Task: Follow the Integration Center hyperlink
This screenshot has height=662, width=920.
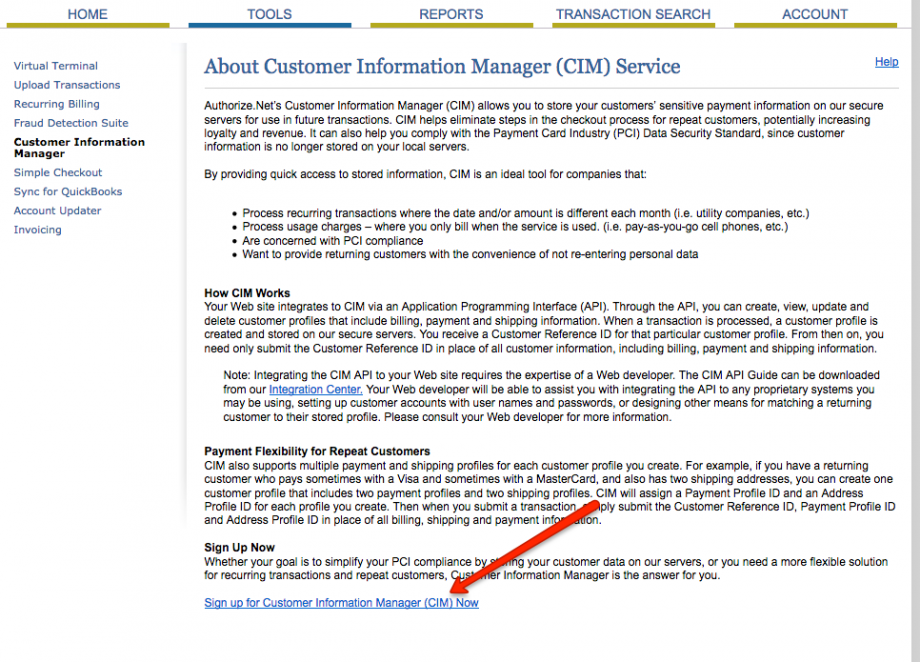Action: [315, 389]
